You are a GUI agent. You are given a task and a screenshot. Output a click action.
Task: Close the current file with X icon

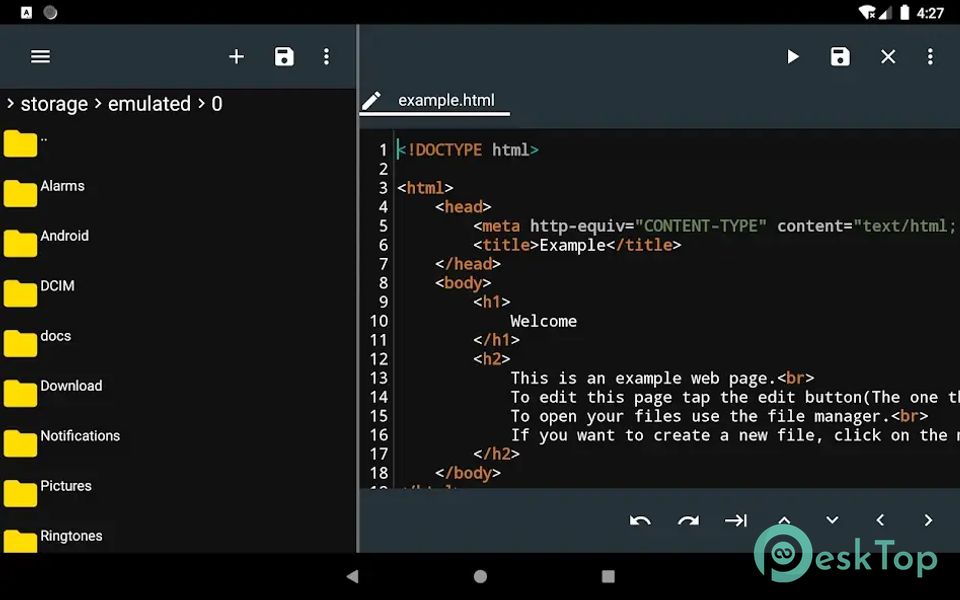(x=888, y=57)
